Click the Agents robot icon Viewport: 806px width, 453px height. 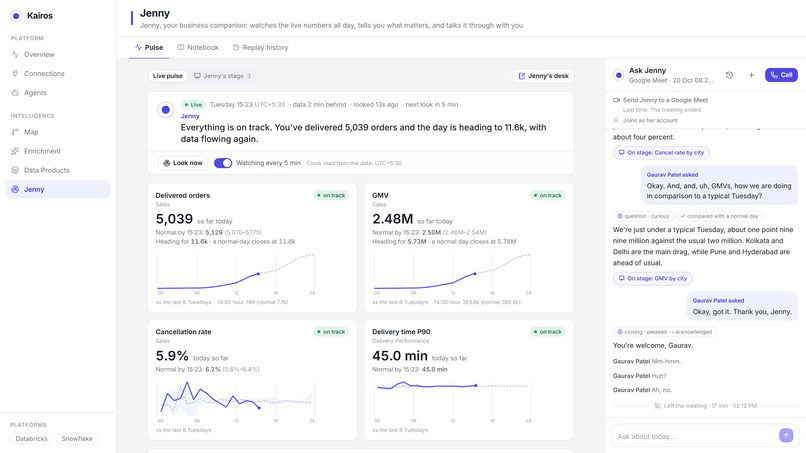(x=15, y=93)
